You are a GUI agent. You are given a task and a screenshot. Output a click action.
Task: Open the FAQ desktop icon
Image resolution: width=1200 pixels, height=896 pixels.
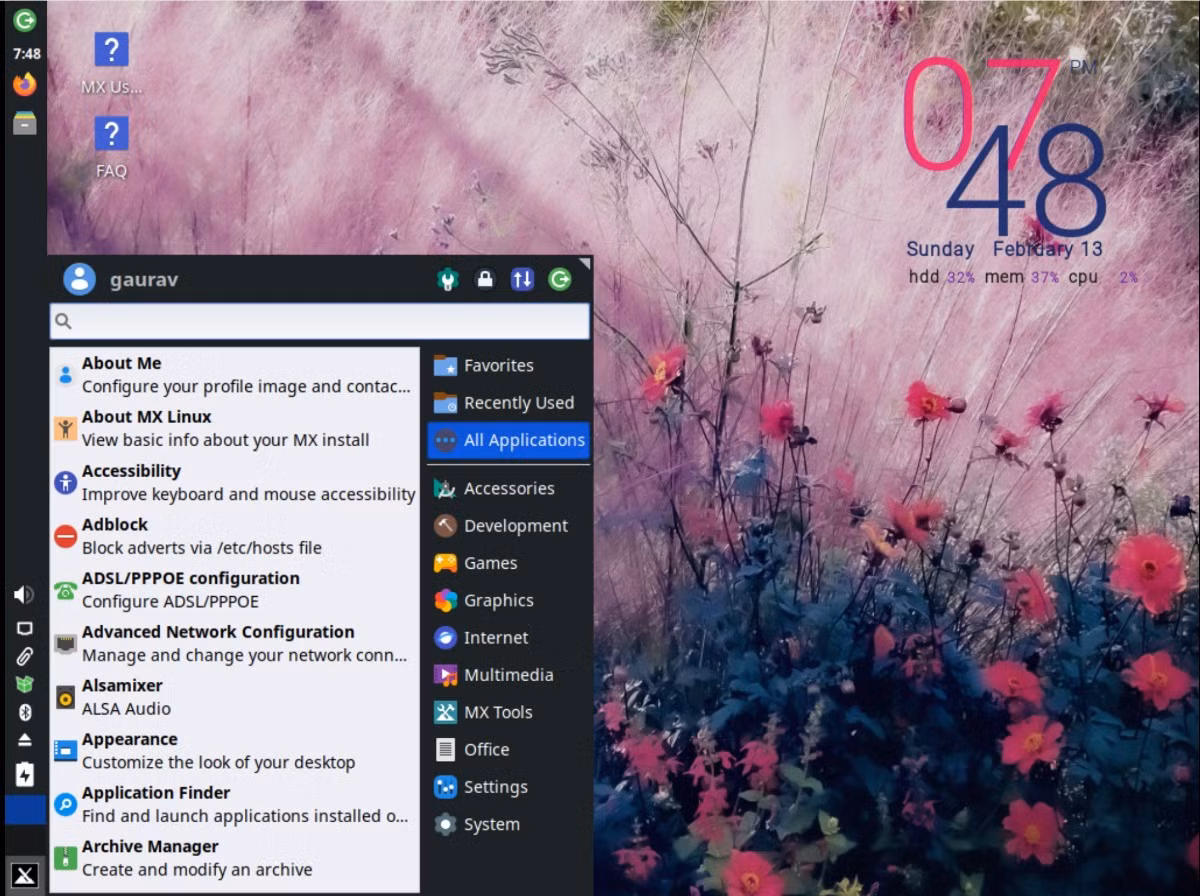111,148
